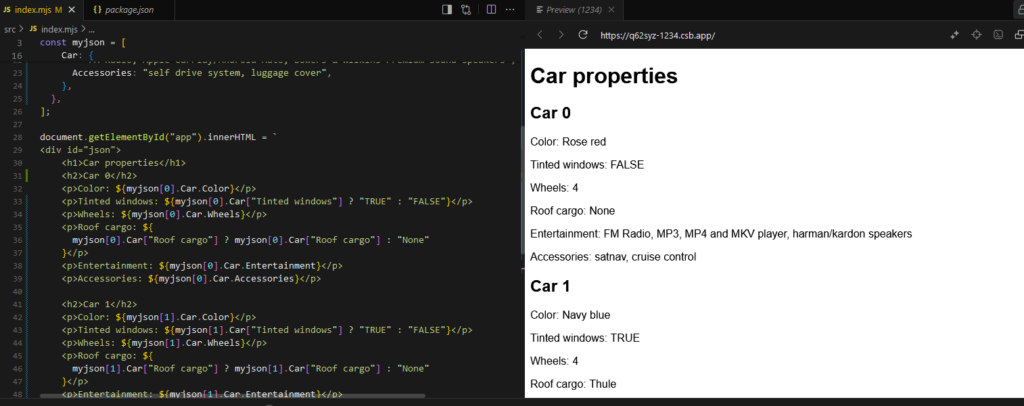Click the editor's vertical scrollbar thumb

click(521, 191)
